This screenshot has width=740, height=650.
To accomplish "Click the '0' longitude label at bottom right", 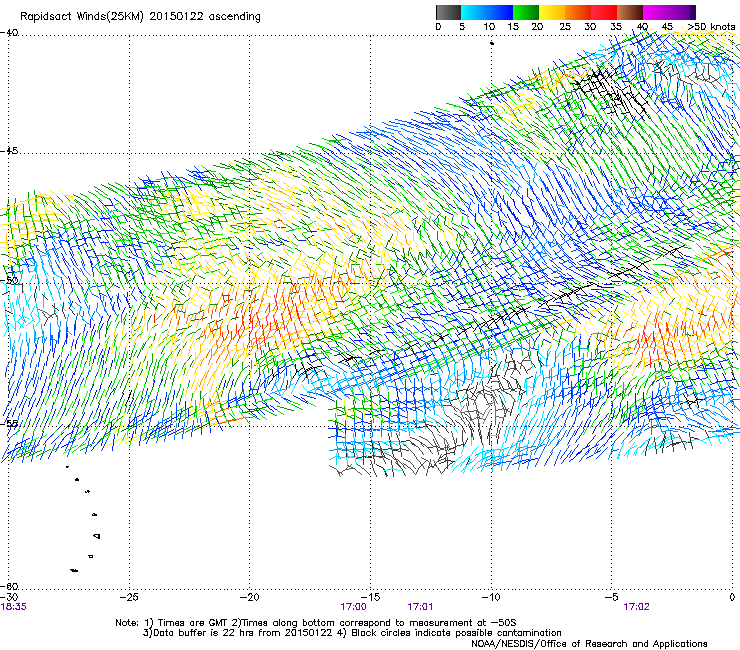I will click(x=732, y=597).
